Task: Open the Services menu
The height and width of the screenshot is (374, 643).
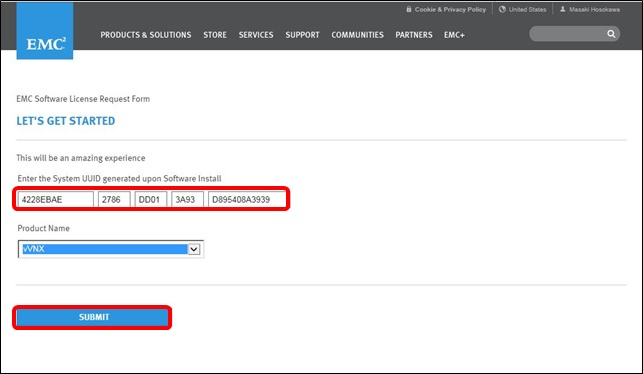Action: [x=256, y=35]
